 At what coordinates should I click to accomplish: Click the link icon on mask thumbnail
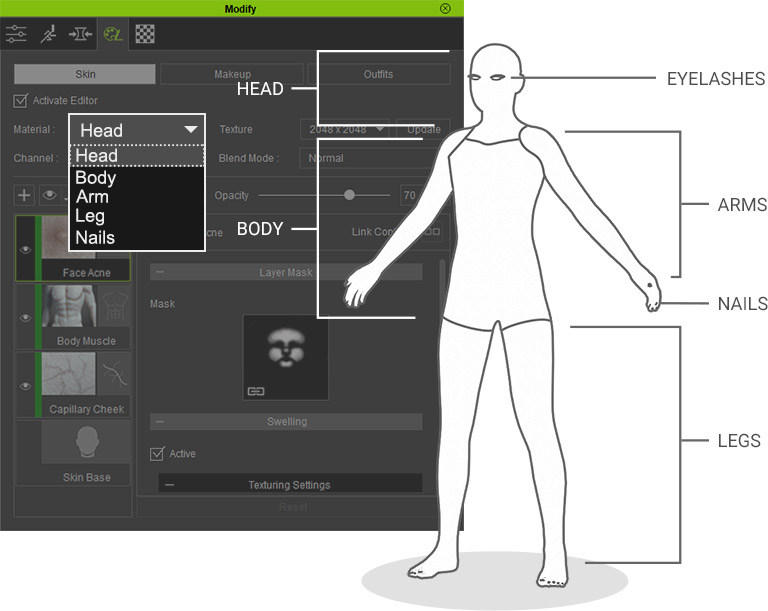pos(256,388)
